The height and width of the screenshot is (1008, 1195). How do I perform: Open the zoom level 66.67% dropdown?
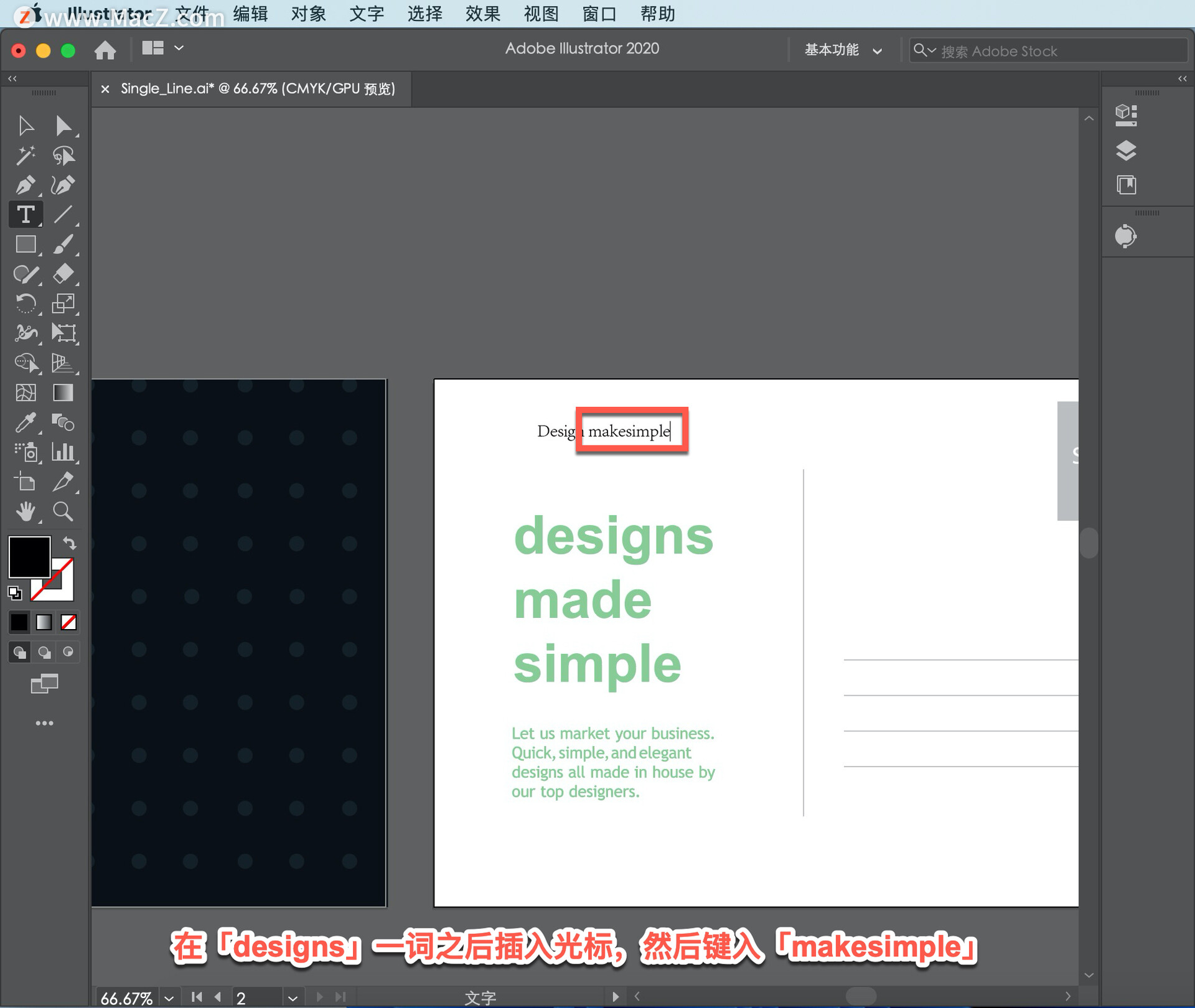pos(169,997)
